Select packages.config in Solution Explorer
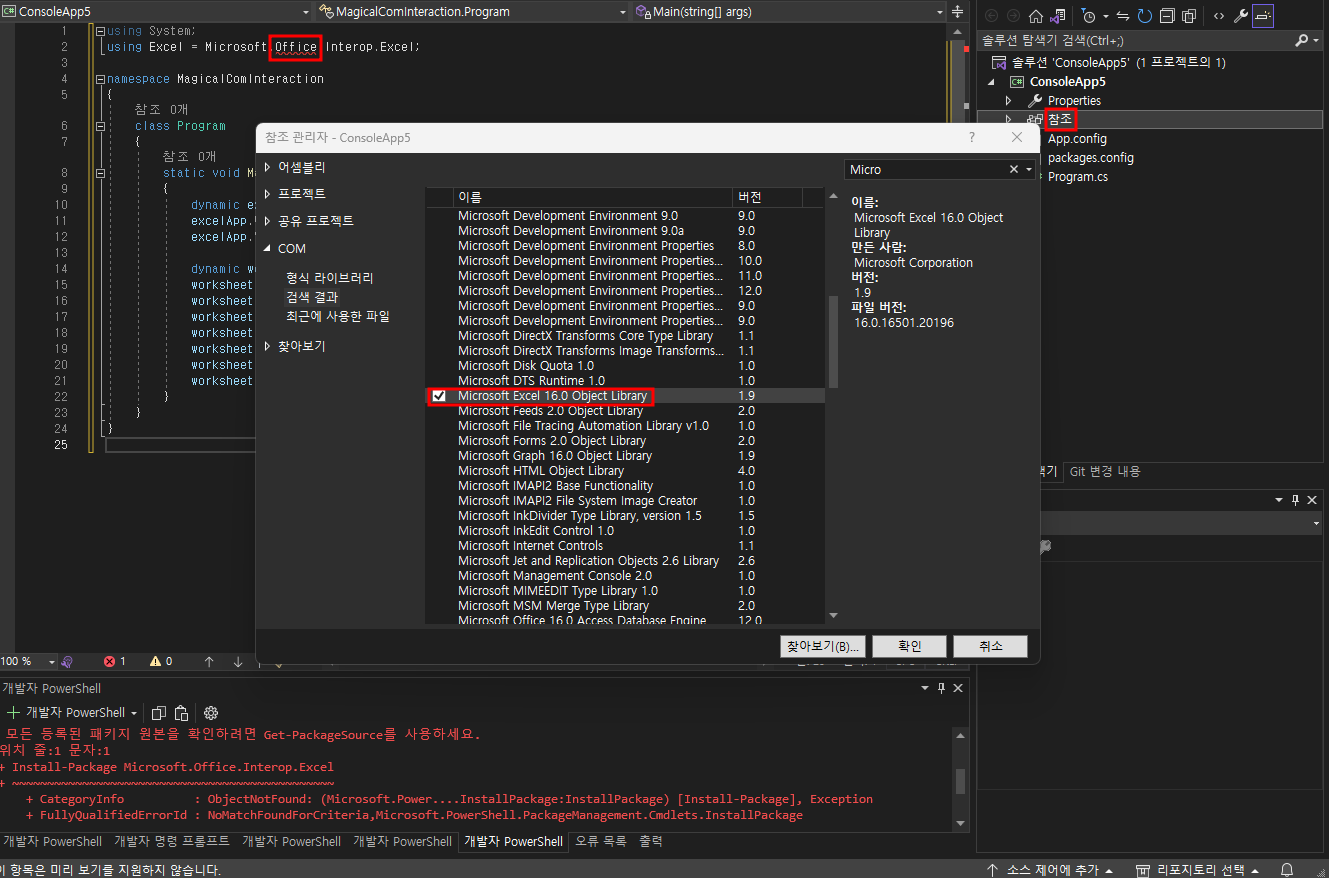The width and height of the screenshot is (1329, 878). coord(1090,158)
